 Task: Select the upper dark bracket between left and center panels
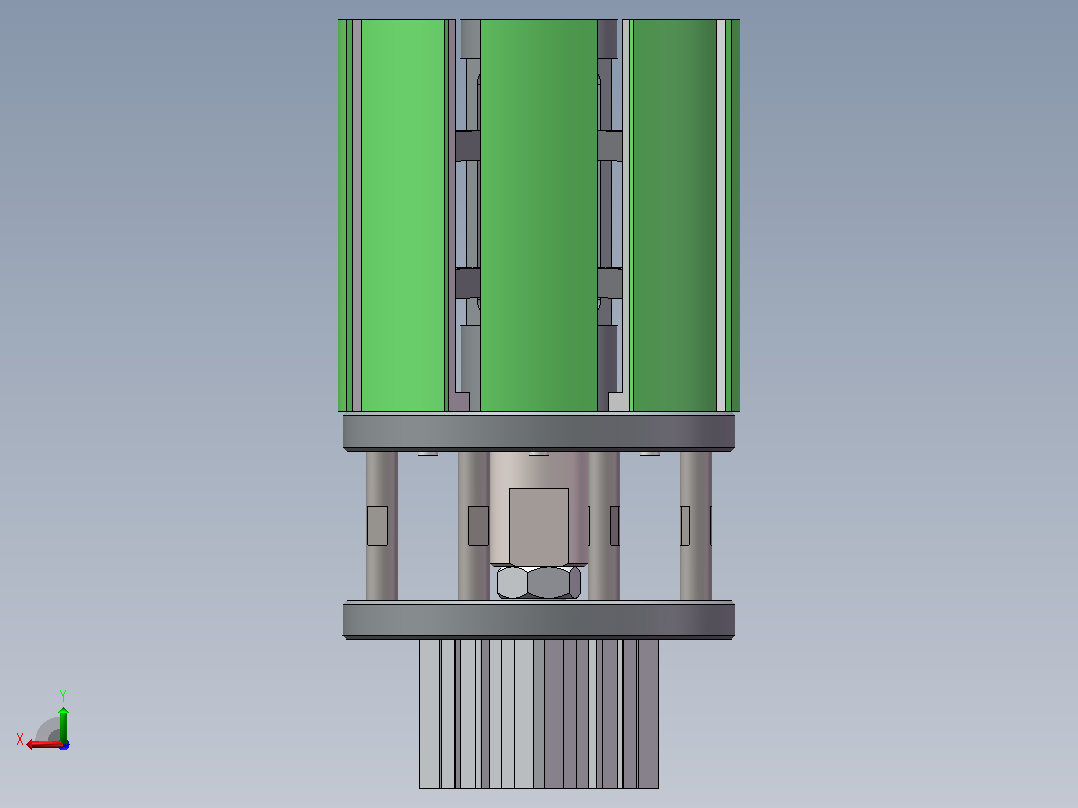pyautogui.click(x=468, y=146)
